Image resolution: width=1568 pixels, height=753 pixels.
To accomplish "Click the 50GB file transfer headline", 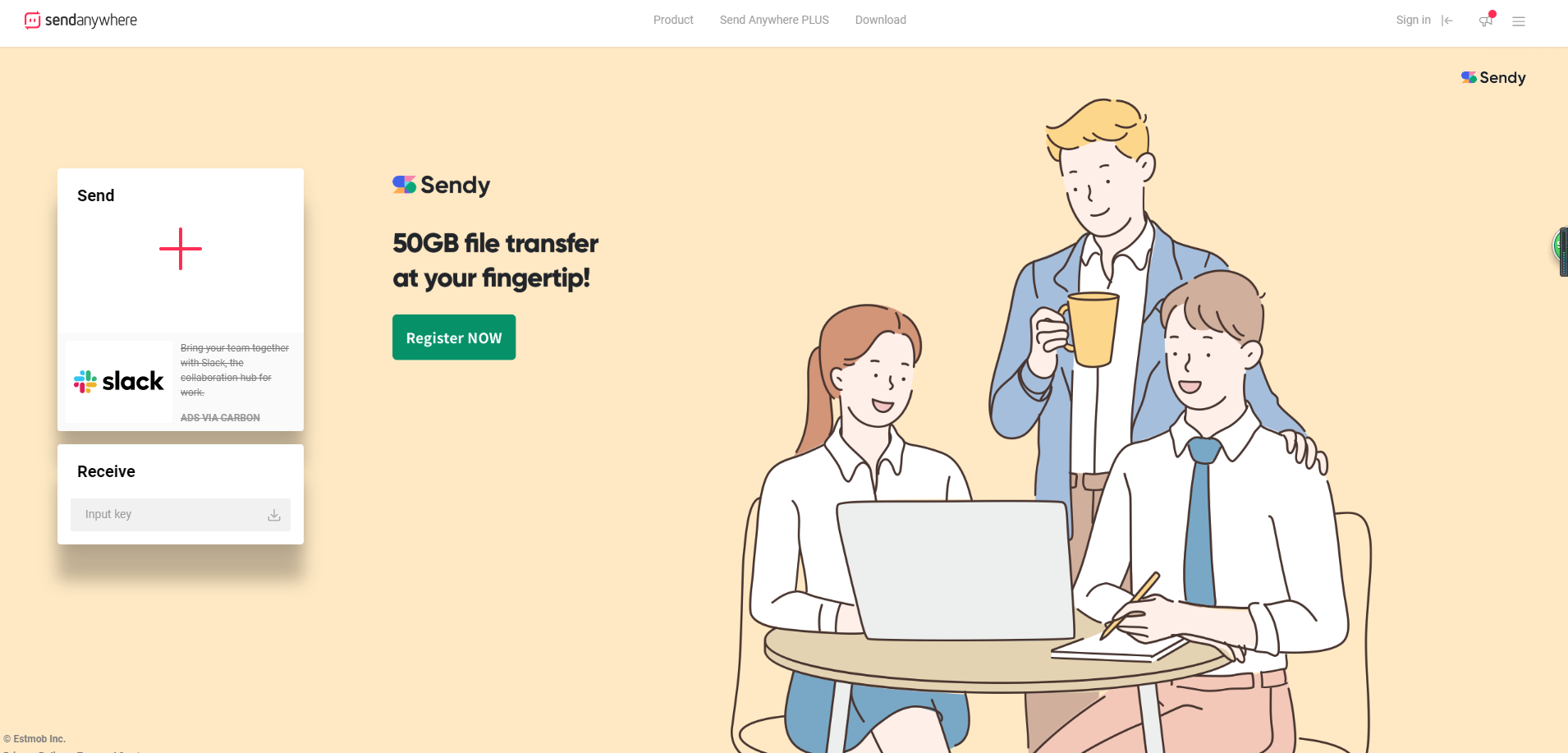I will 495,260.
